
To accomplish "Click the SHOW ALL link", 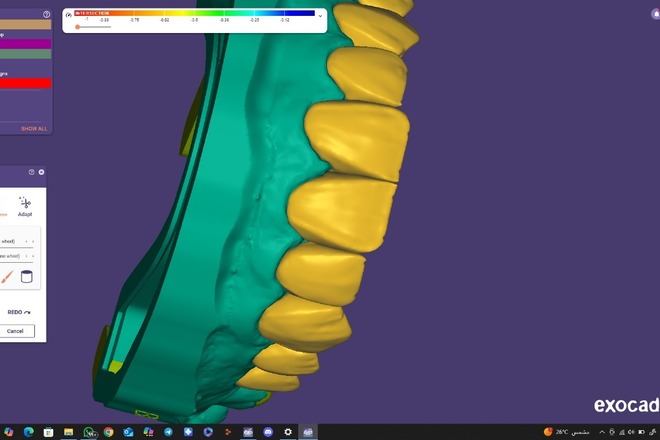I will pos(34,128).
